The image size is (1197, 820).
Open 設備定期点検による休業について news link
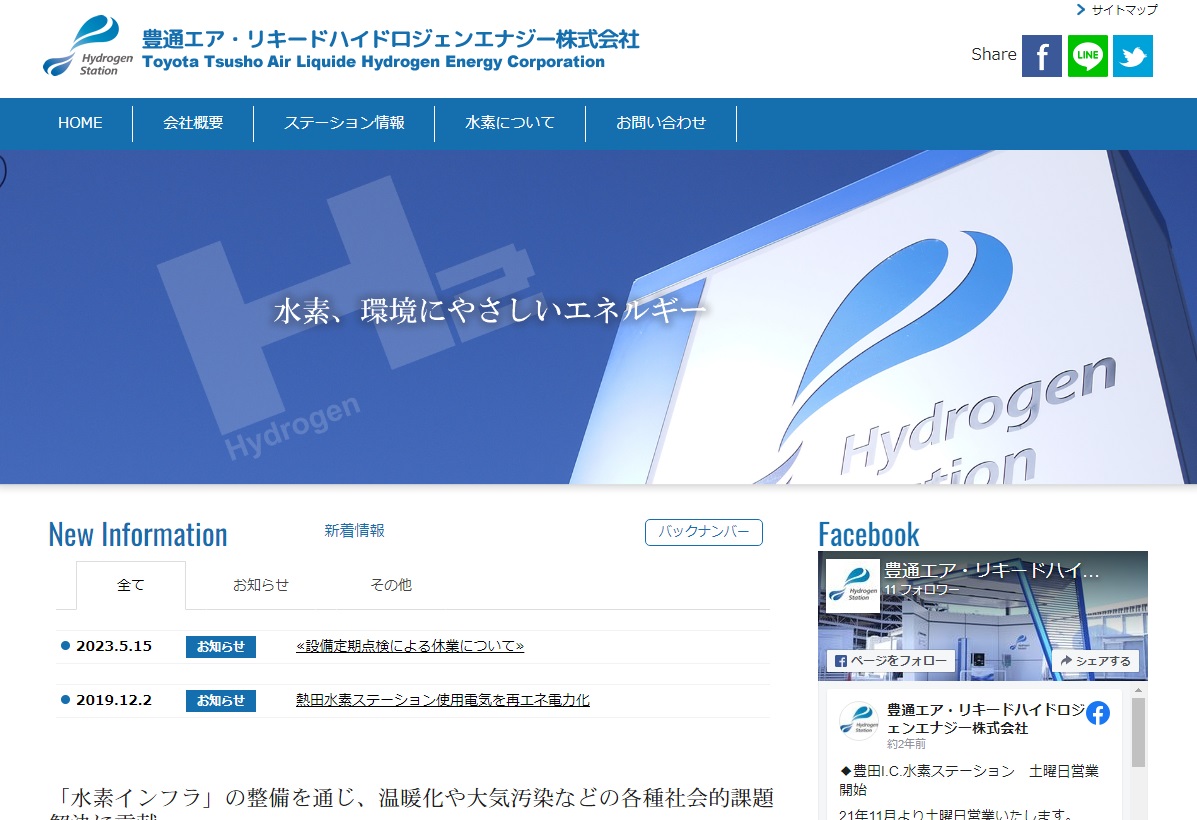pos(410,646)
